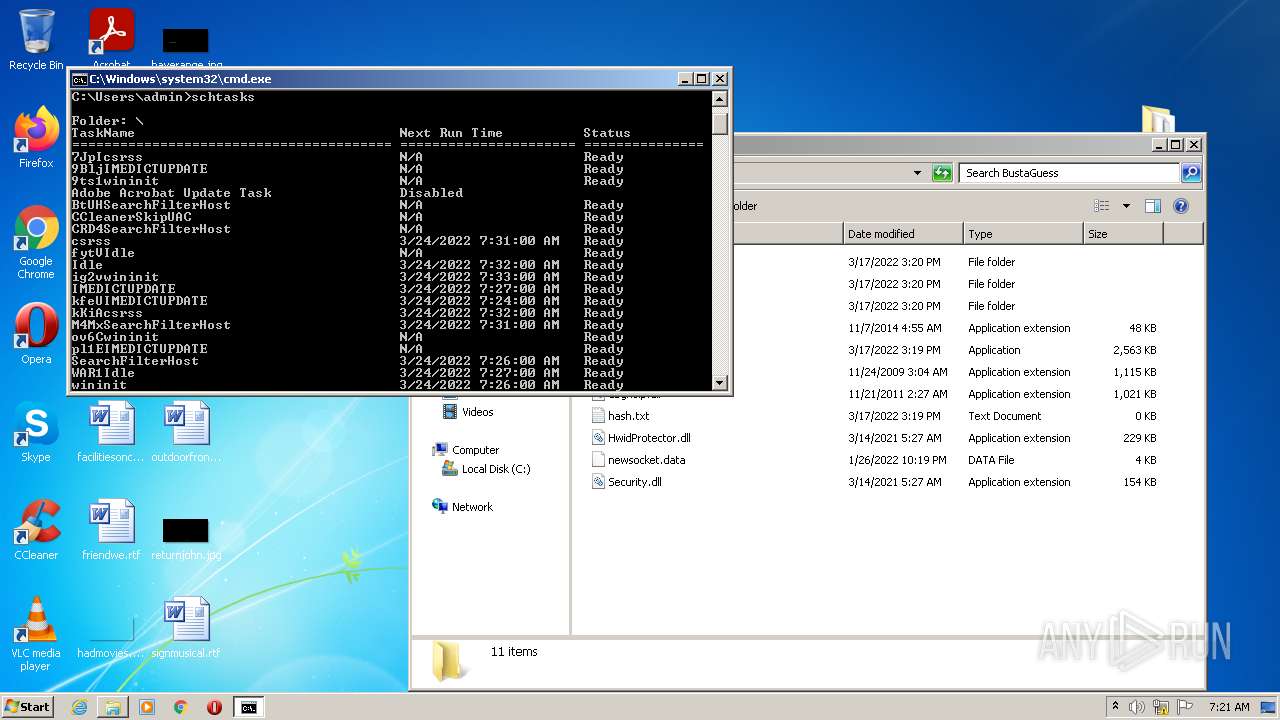The width and height of the screenshot is (1280, 720).
Task: Click the Chrome icon in the taskbar
Action: coord(181,707)
